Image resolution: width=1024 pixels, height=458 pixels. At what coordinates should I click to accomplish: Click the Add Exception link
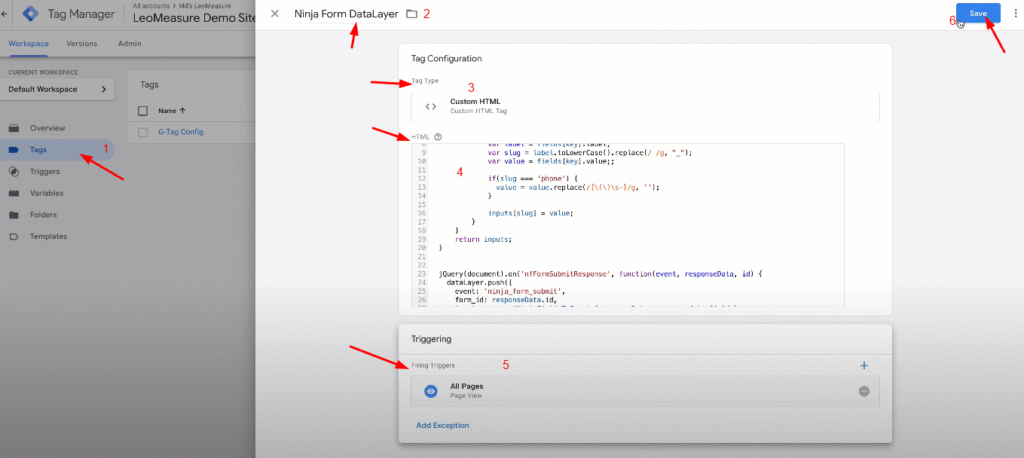tap(443, 425)
